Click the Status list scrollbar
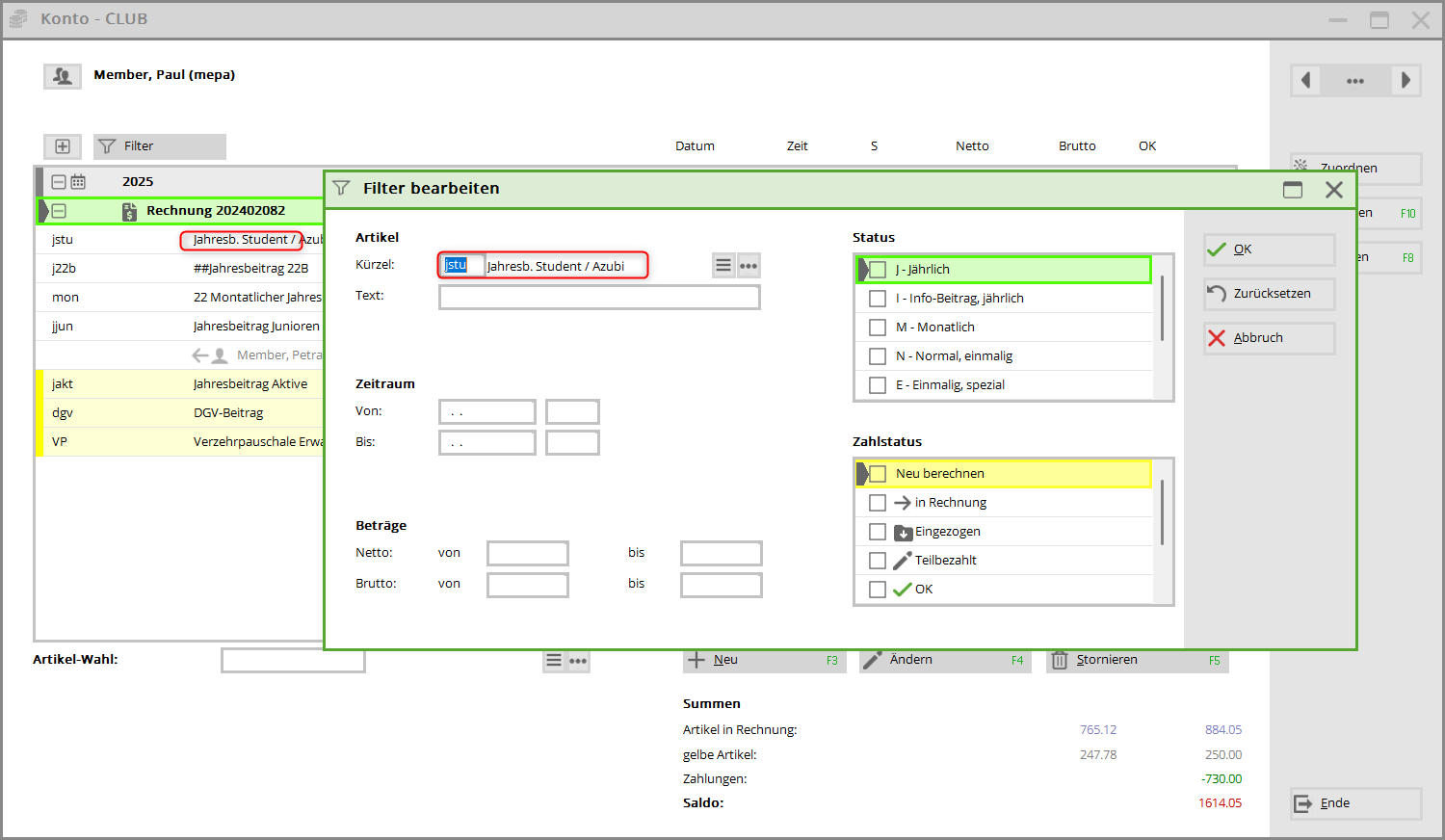This screenshot has height=840, width=1445. (1163, 308)
